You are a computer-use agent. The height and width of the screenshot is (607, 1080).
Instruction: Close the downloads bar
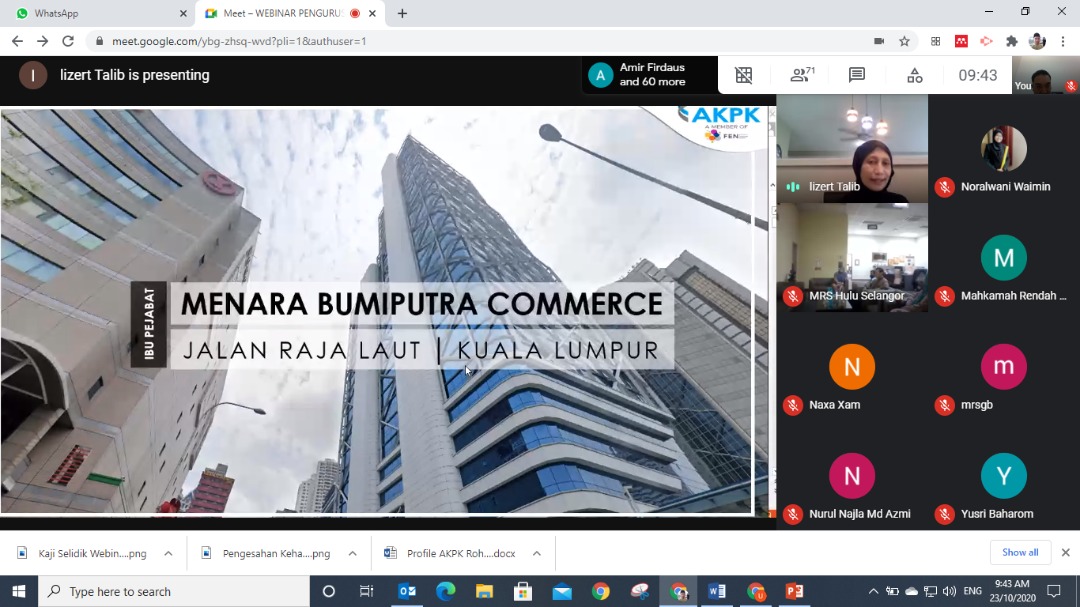[x=1066, y=553]
